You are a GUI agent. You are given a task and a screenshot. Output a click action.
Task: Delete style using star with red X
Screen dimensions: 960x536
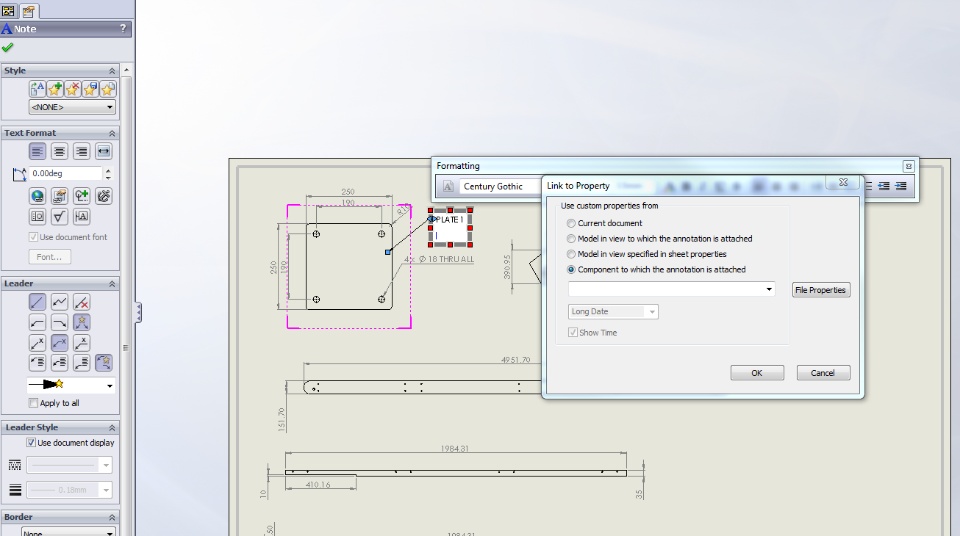click(x=73, y=89)
